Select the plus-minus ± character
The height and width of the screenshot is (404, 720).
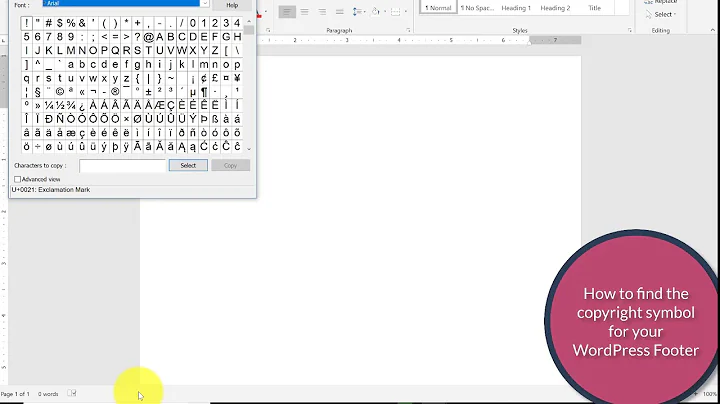pyautogui.click(x=148, y=91)
